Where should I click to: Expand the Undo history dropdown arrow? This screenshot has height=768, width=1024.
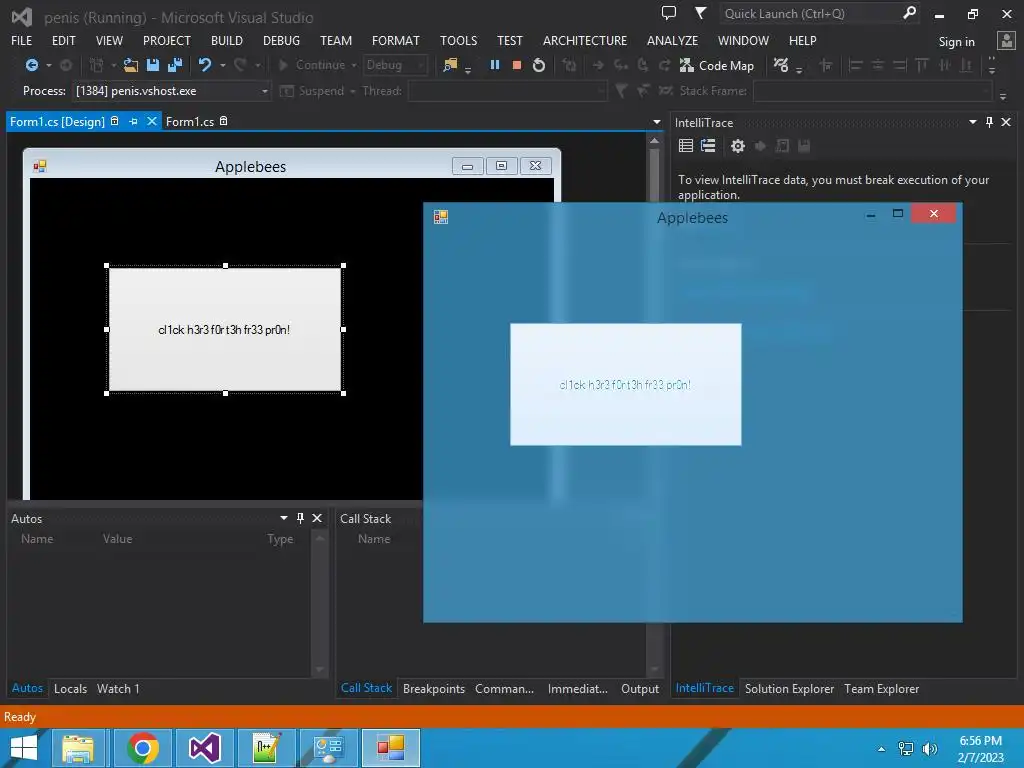click(223, 65)
